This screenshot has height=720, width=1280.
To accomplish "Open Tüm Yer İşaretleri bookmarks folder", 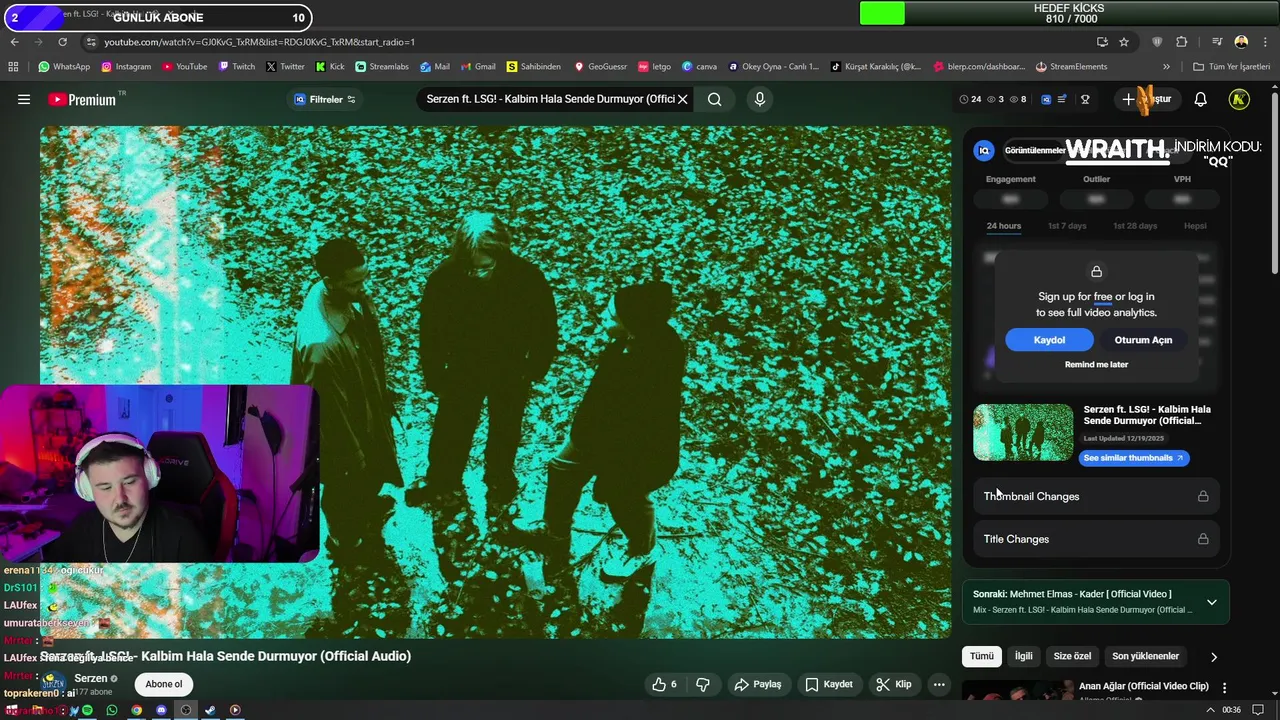I will 1231,67.
